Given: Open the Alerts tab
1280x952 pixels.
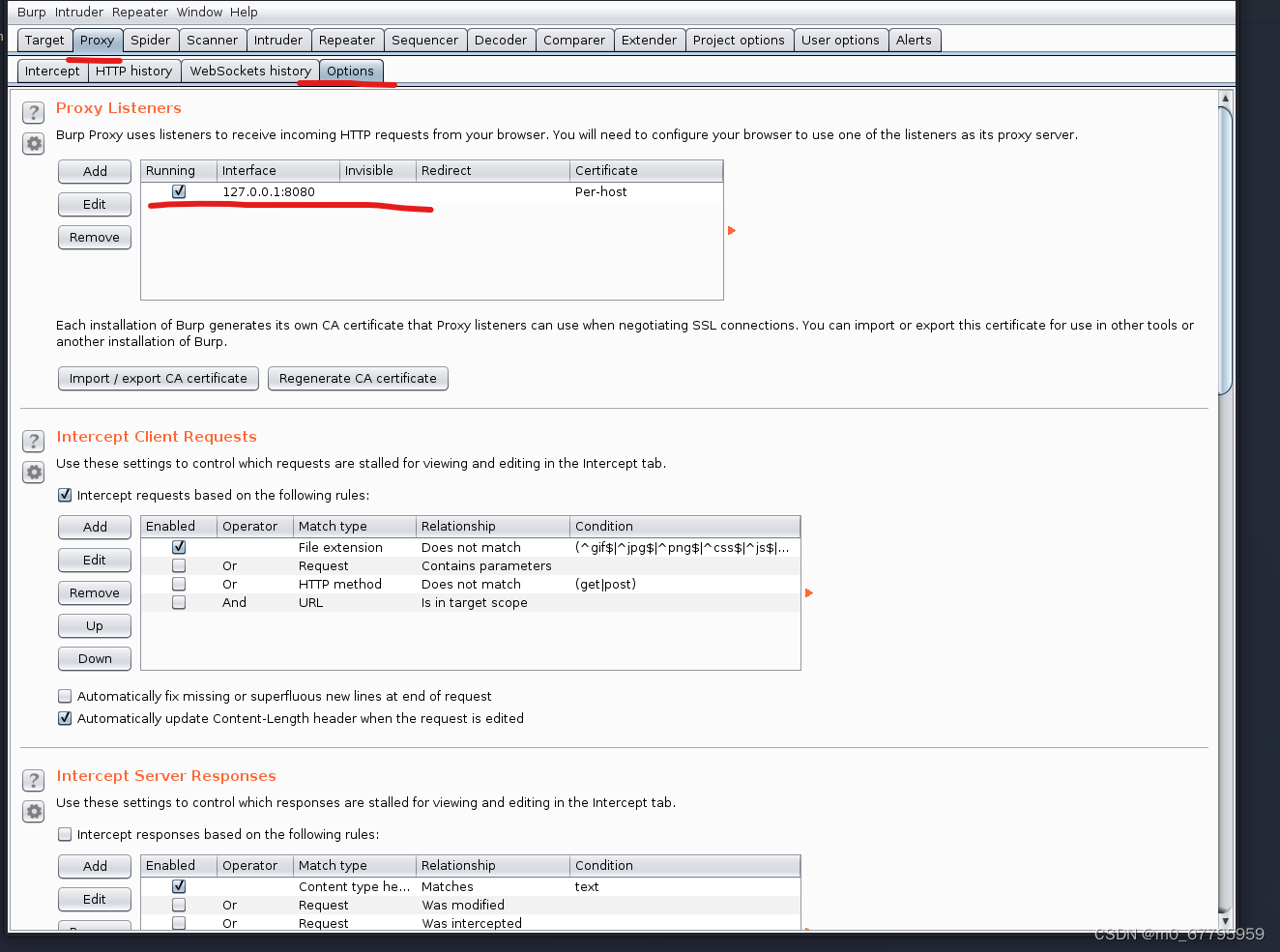Looking at the screenshot, I should tap(914, 40).
